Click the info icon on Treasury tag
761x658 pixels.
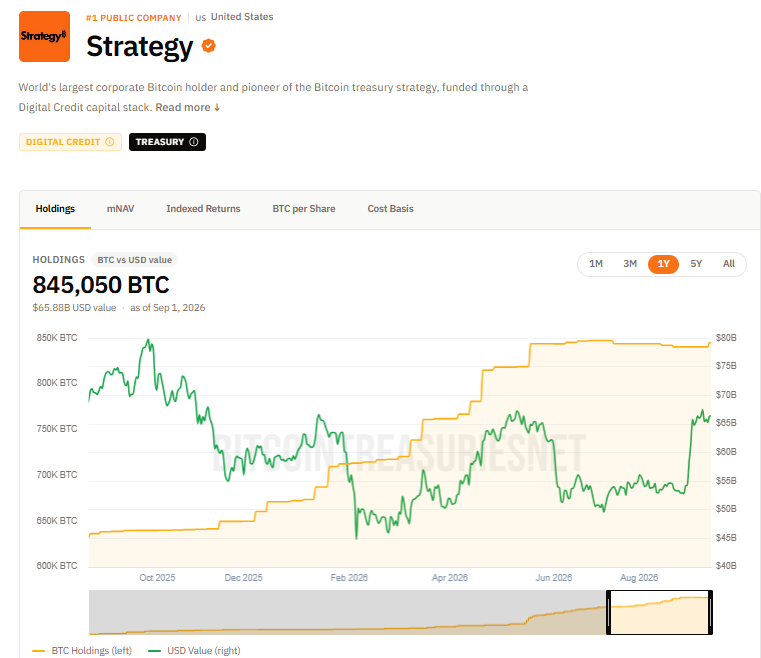pyautogui.click(x=194, y=142)
